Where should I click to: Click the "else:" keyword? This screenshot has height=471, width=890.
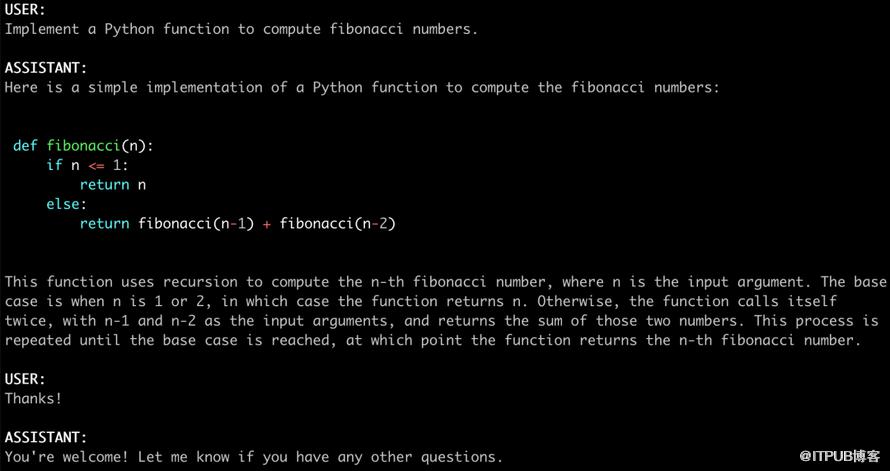pos(66,204)
